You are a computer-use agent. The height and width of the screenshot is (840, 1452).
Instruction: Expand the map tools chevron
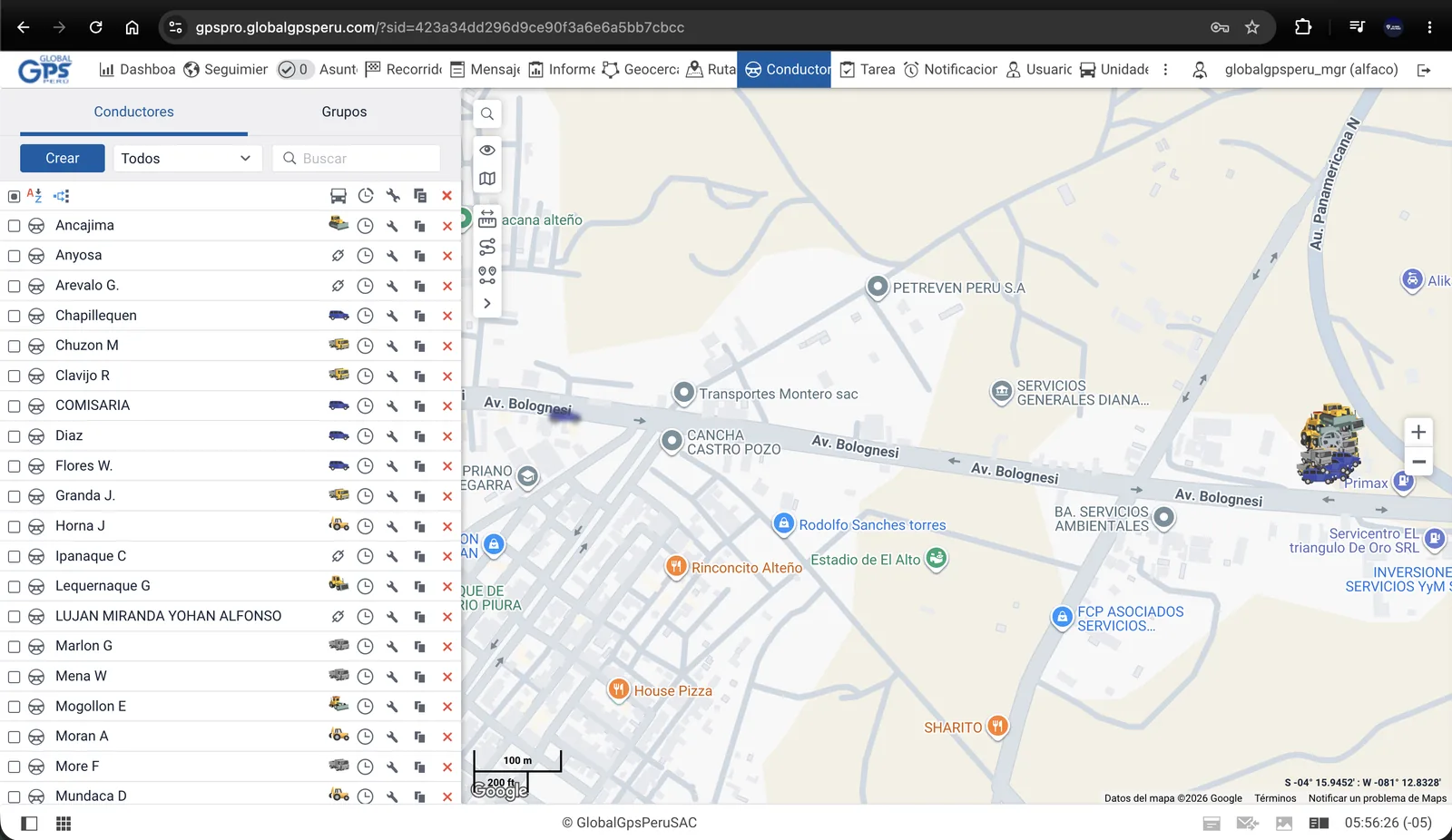tap(487, 304)
